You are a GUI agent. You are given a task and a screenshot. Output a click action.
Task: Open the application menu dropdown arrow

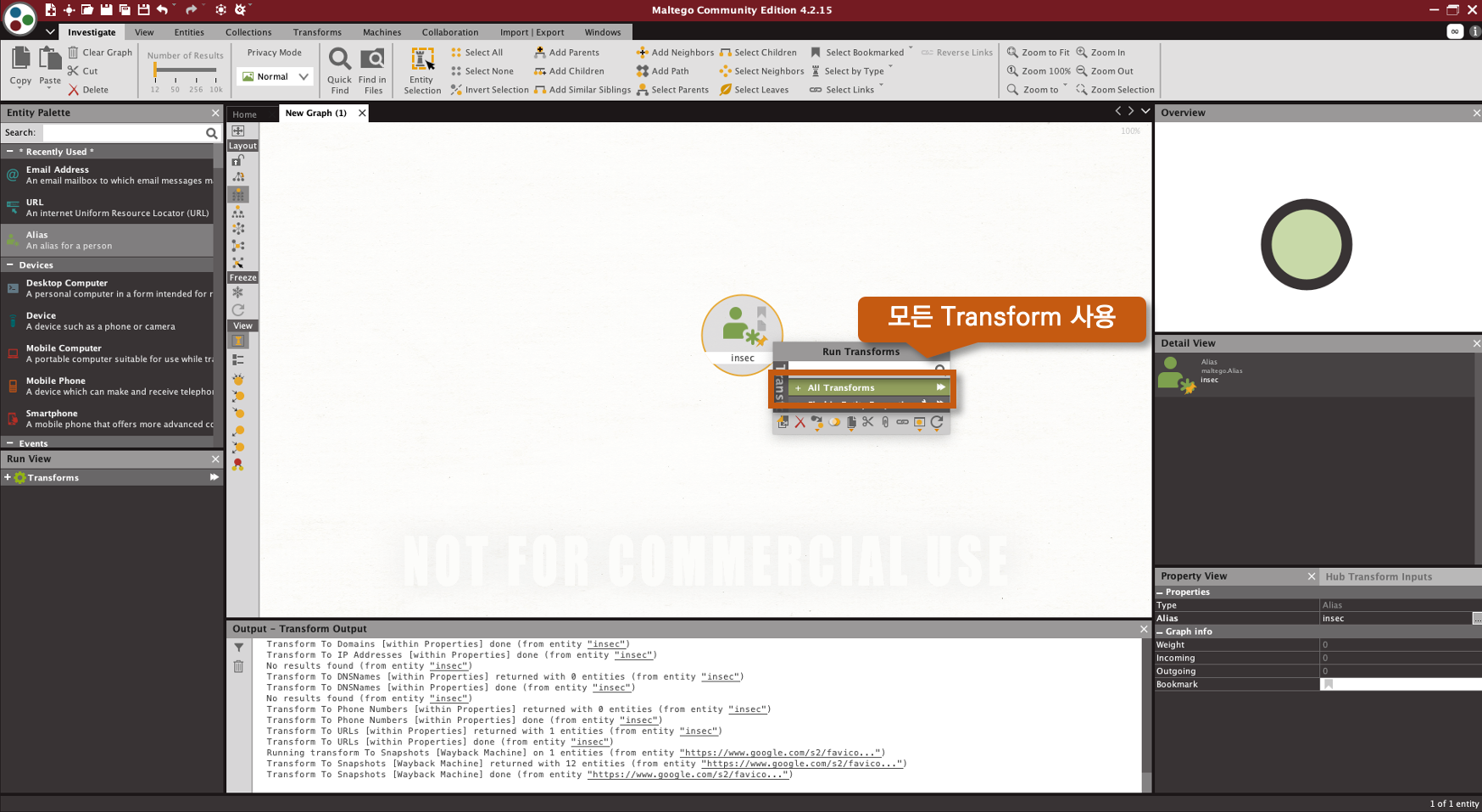coord(50,31)
